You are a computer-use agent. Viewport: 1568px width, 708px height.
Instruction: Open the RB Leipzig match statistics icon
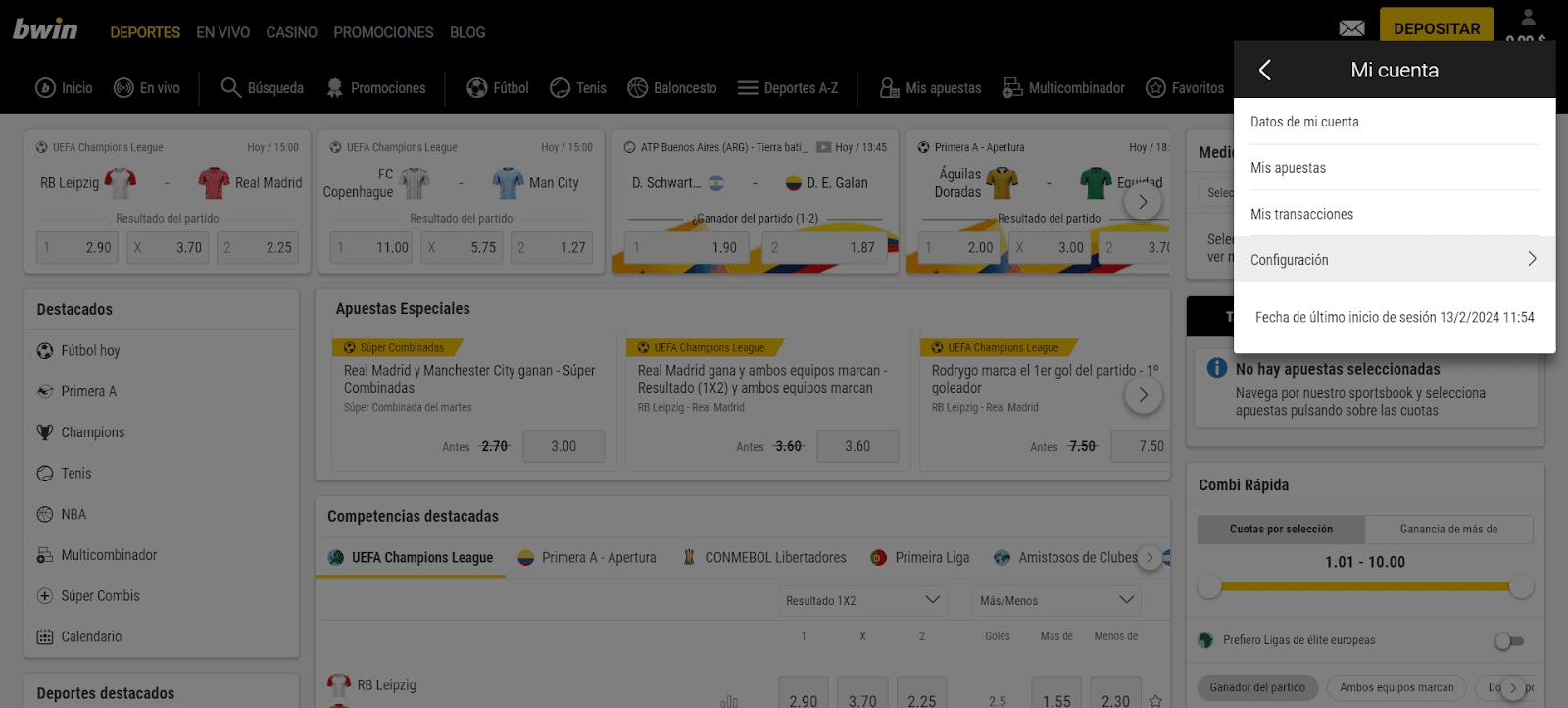click(x=729, y=701)
